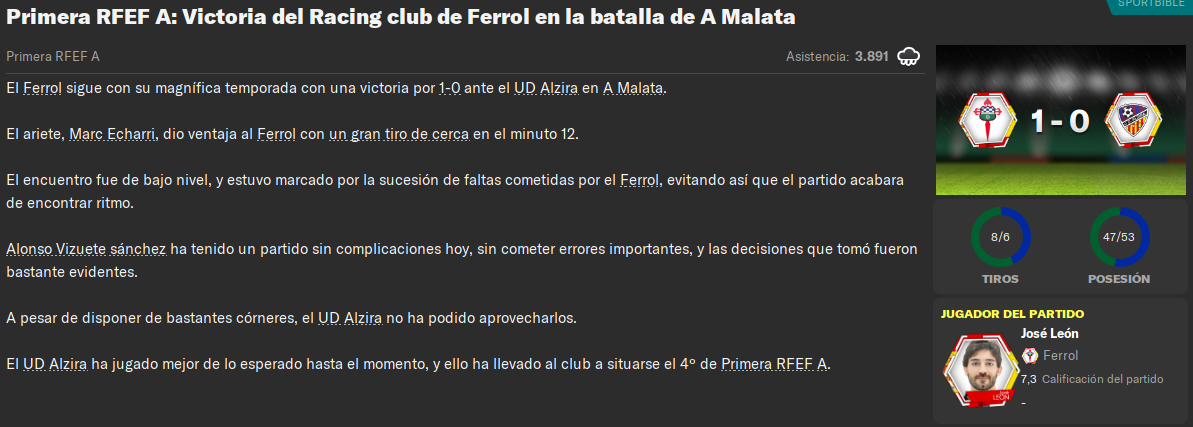Click the Racing Ferrol crest in scoreboard
Screen dimensions: 1193x427
pyautogui.click(x=986, y=121)
